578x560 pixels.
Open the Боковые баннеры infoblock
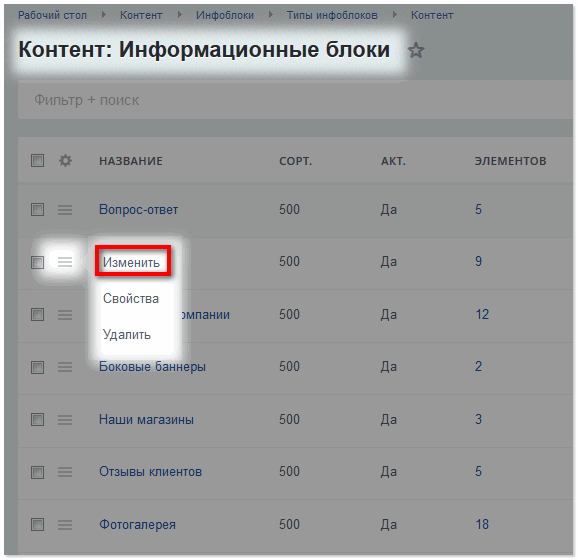point(152,367)
